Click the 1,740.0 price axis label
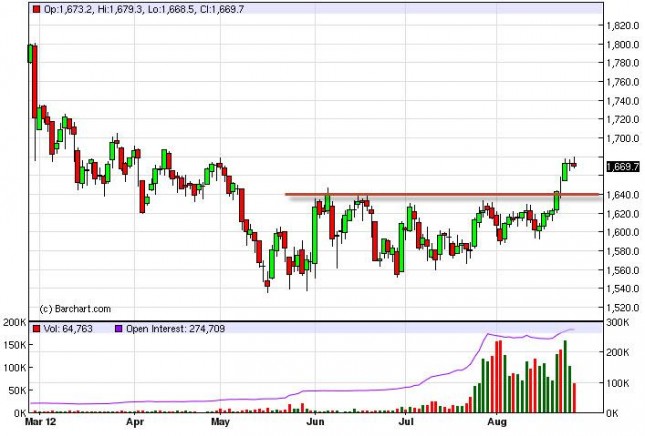Viewport: 645px width, 436px height. [x=623, y=101]
